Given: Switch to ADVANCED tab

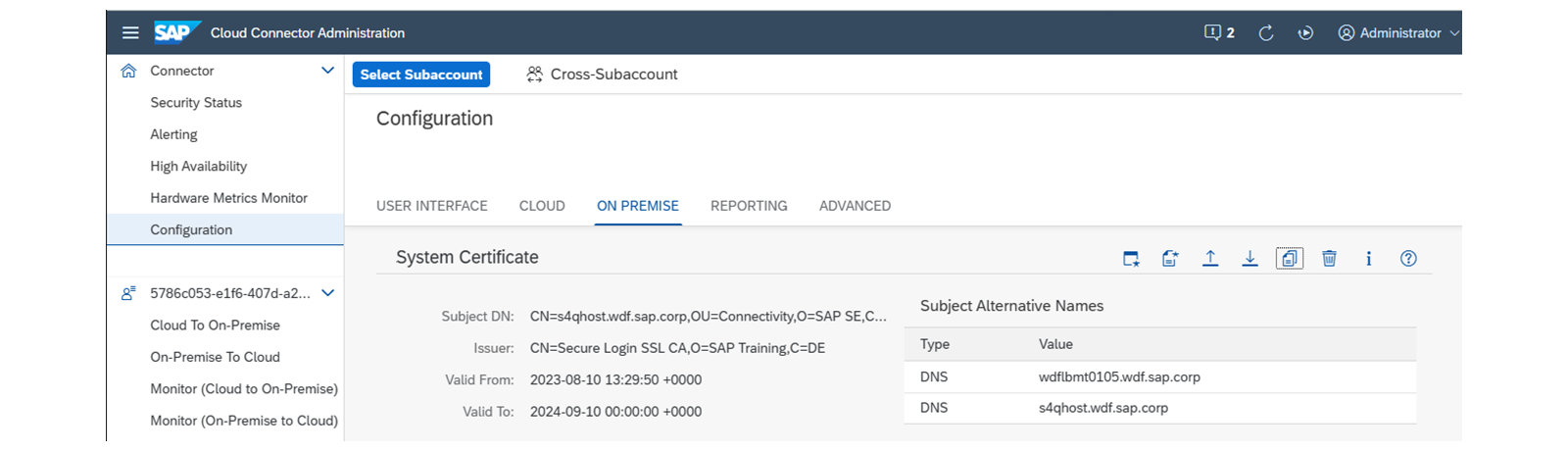Looking at the screenshot, I should click(855, 206).
